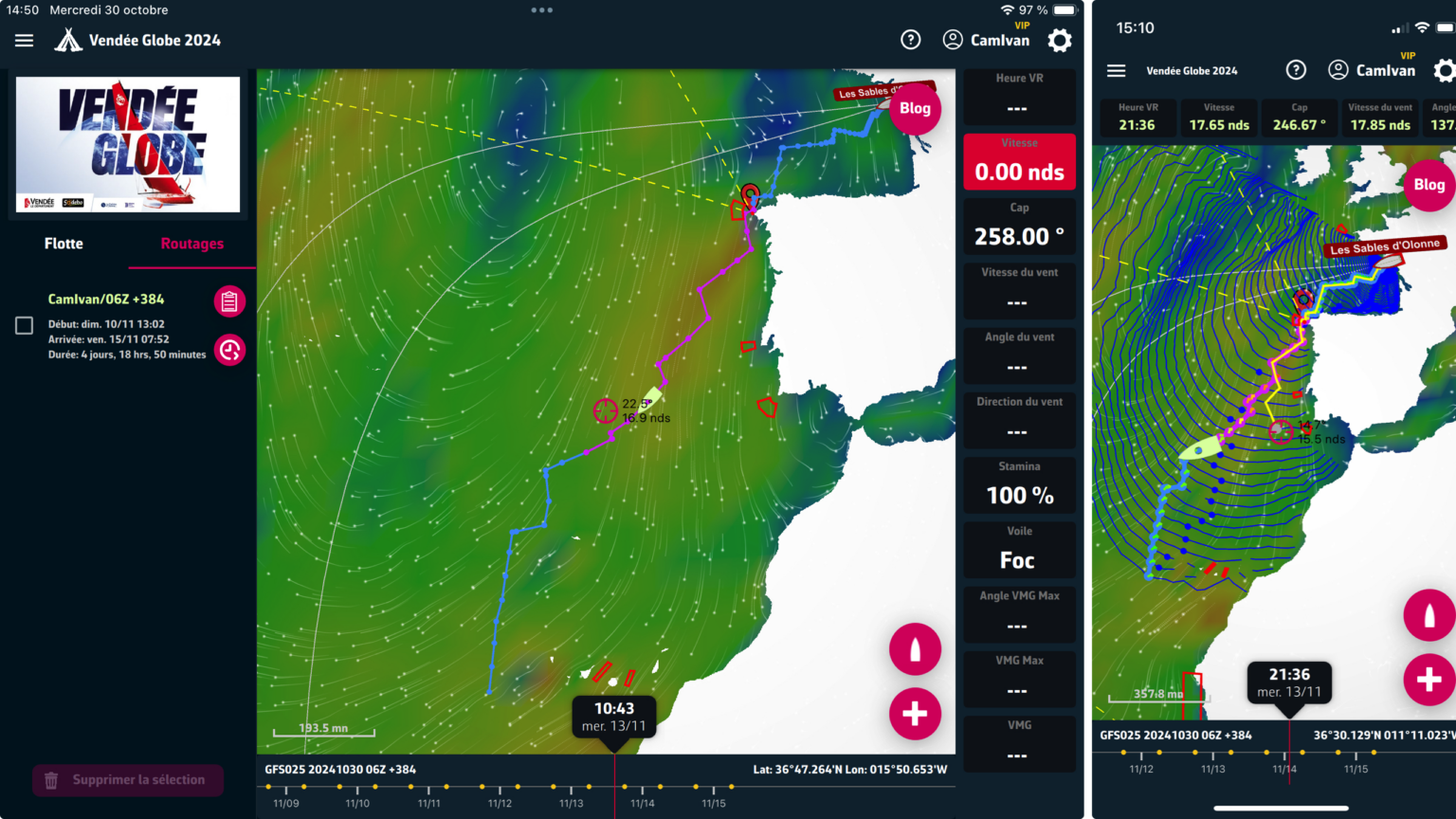Open the settings gear

click(1059, 40)
